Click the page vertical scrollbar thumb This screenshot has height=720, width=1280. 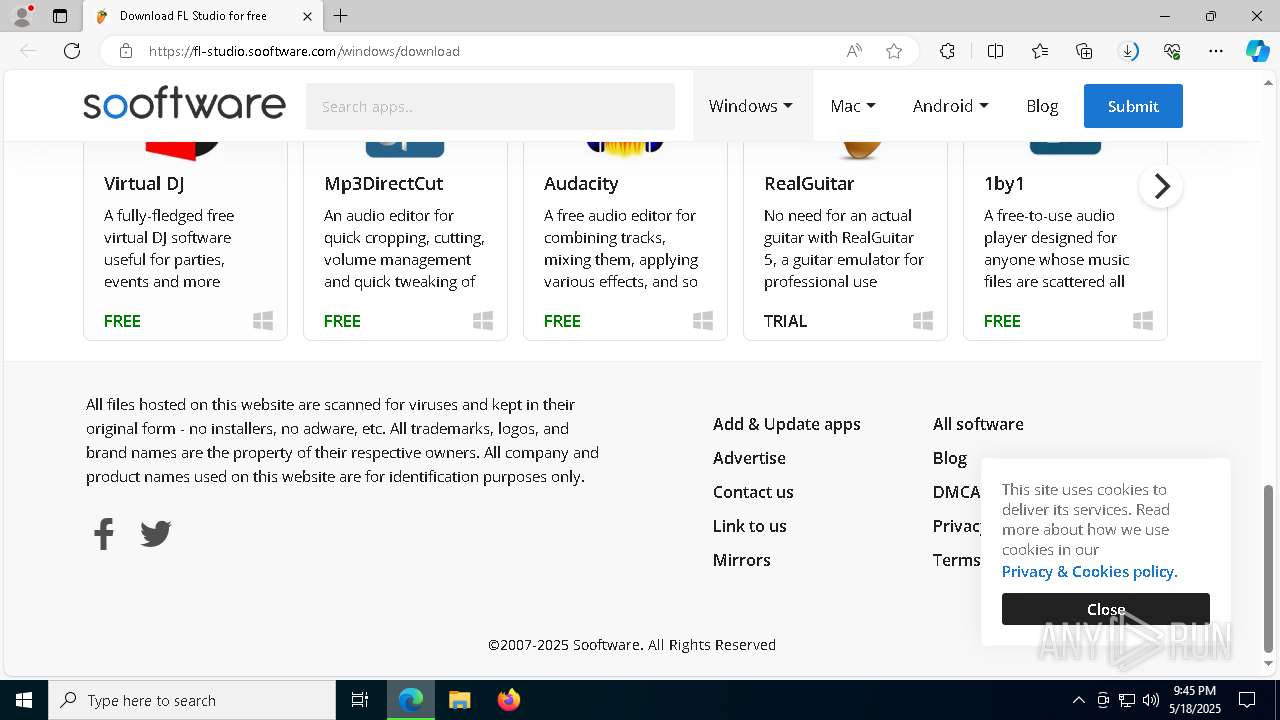[1269, 568]
